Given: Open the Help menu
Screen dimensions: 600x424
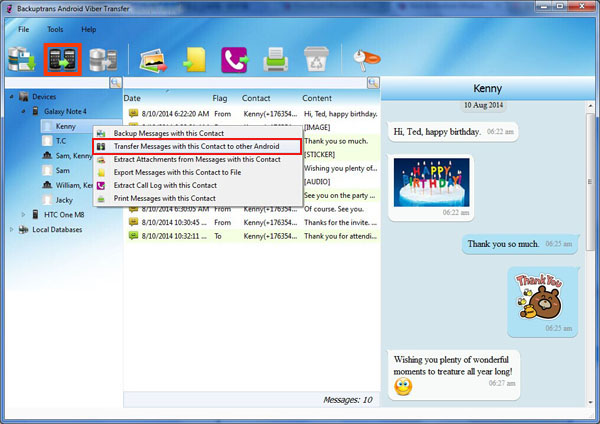Looking at the screenshot, I should [x=88, y=29].
